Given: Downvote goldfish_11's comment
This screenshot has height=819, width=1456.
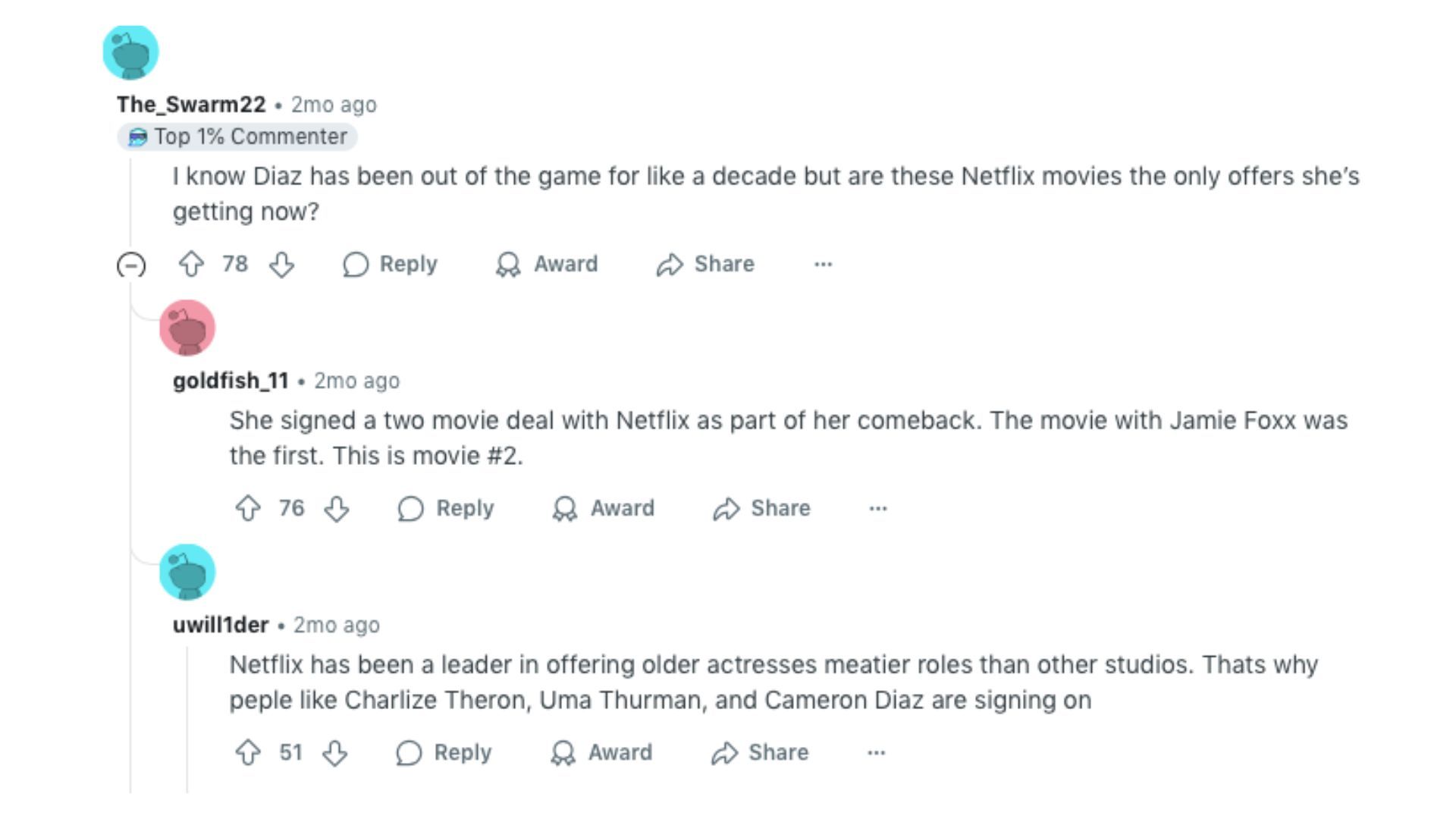Looking at the screenshot, I should tap(337, 509).
